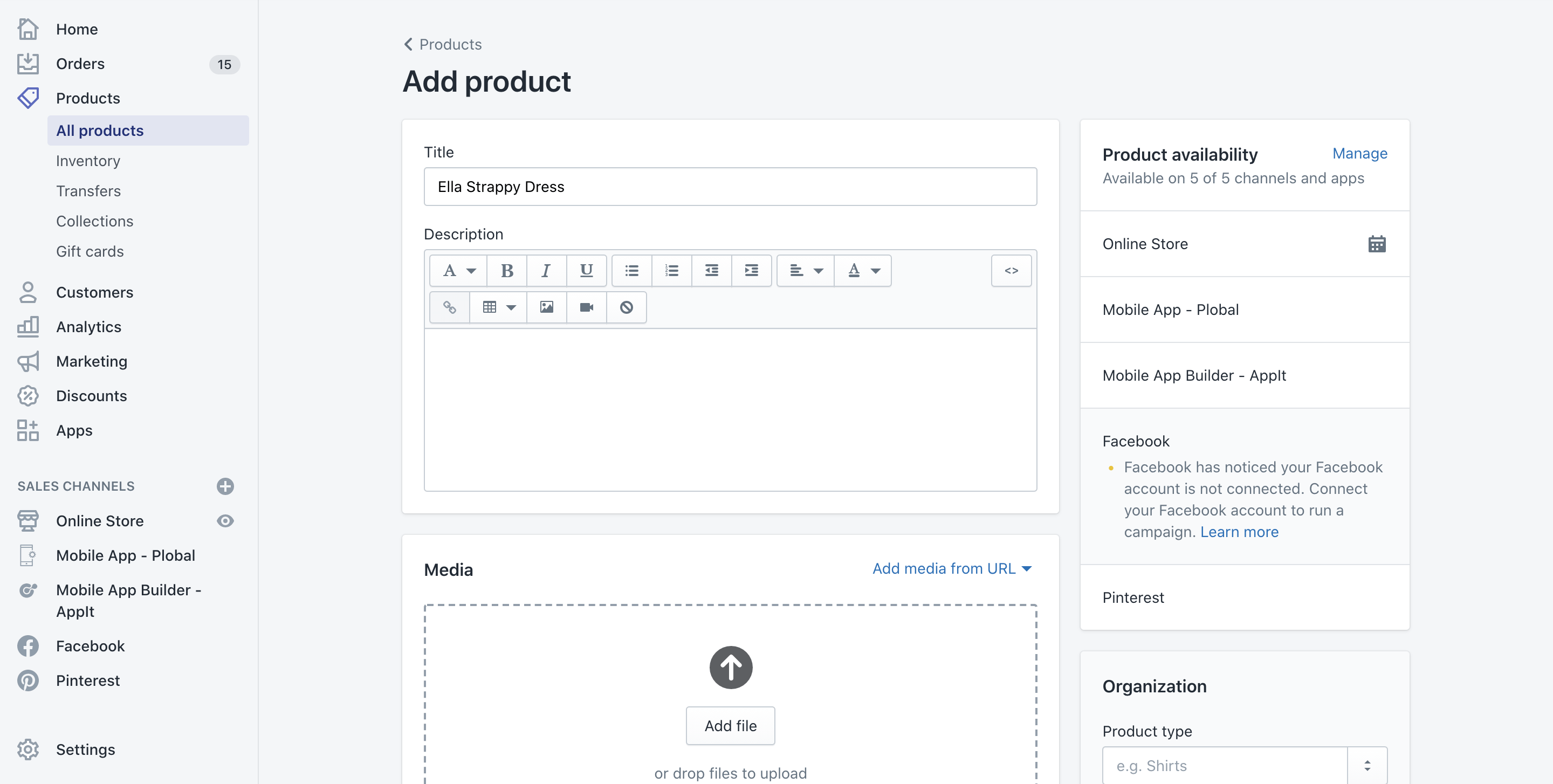Image resolution: width=1553 pixels, height=784 pixels.
Task: Click the Insert link icon
Action: click(x=450, y=308)
